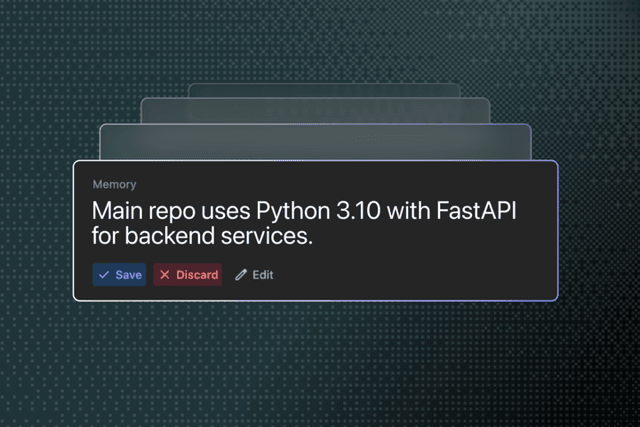Select the backmost stacked card at the top
Screen dimensions: 640x427
(323, 90)
